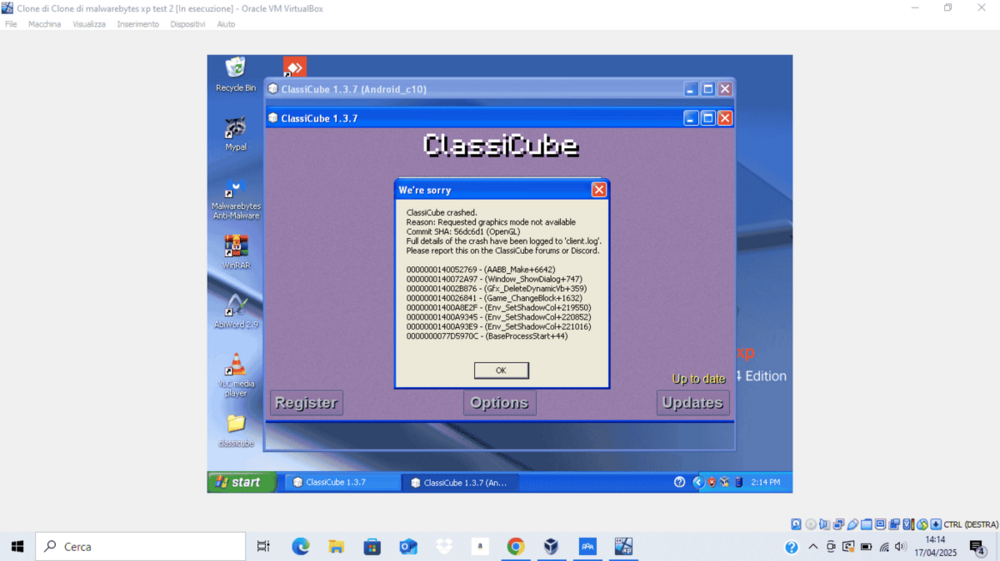This screenshot has height=561, width=1000.
Task: Open the VirtualBox Aiuto menu
Action: pos(226,24)
